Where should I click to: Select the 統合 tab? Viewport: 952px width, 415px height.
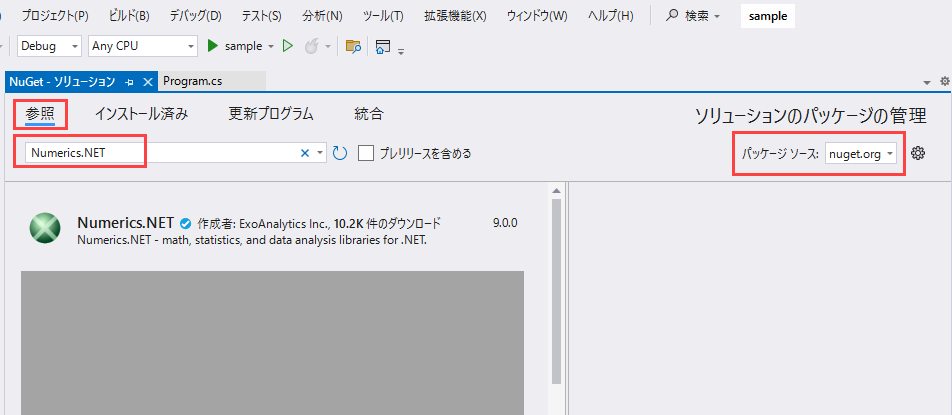pos(369,113)
